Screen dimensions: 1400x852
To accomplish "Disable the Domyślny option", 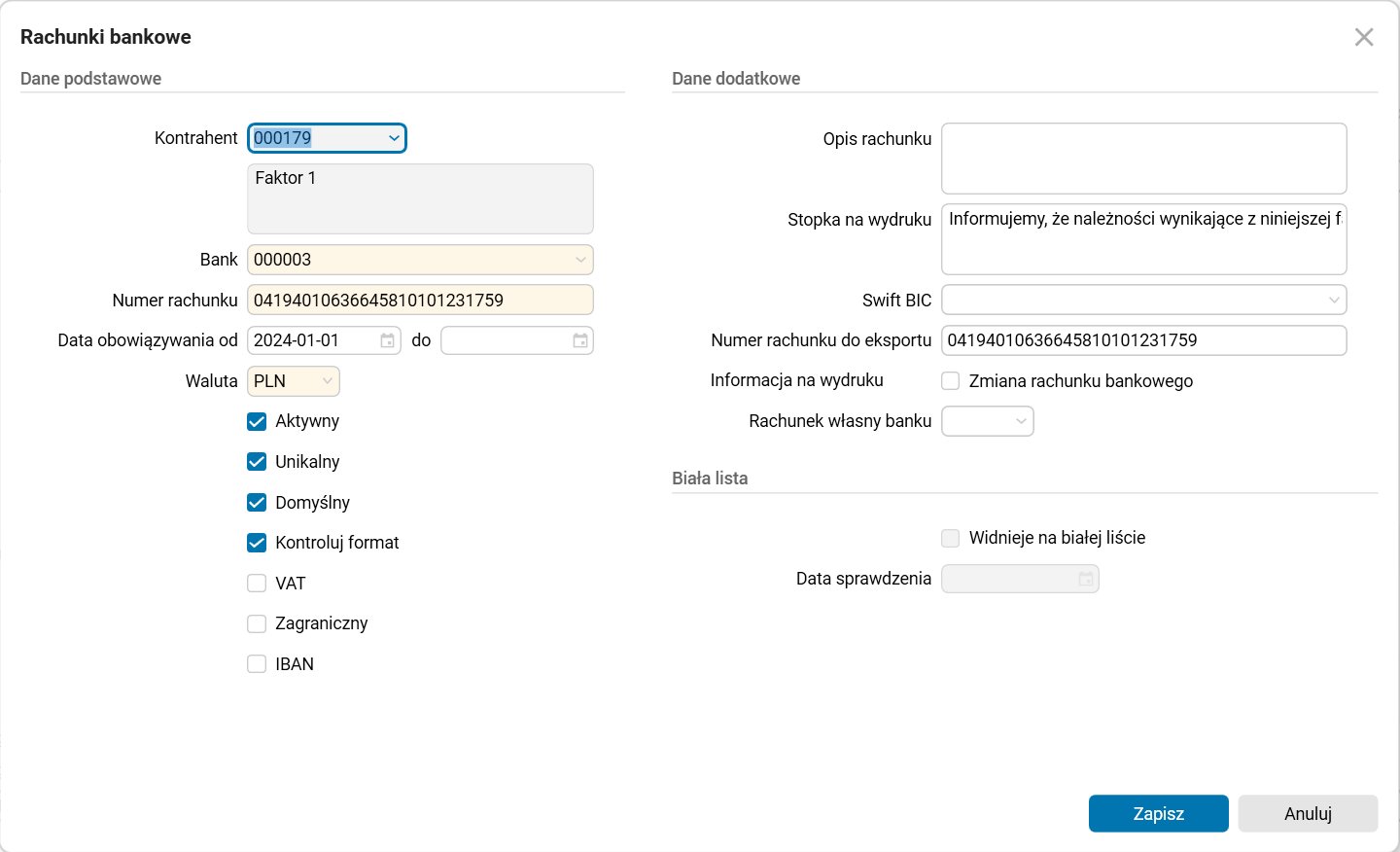I will [x=257, y=503].
